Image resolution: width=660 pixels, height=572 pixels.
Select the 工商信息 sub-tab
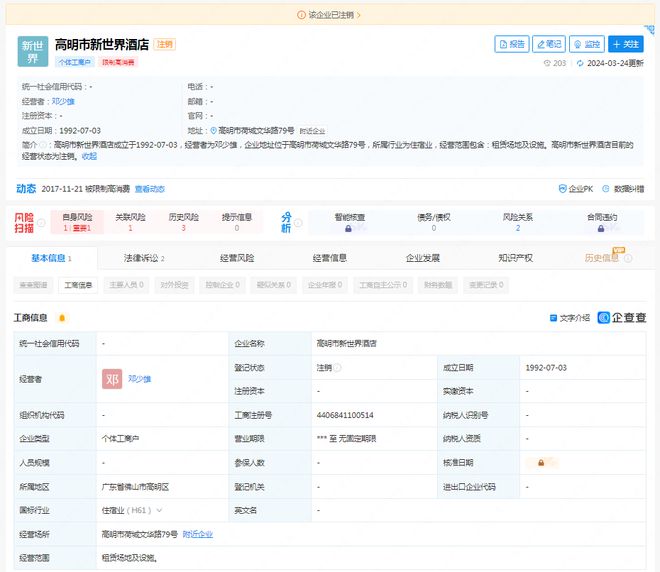[x=78, y=285]
